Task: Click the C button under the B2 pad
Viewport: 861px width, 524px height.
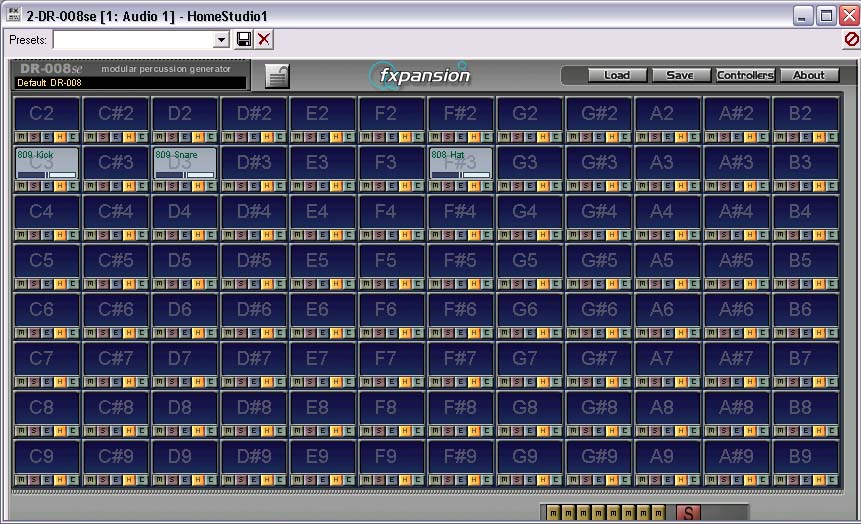Action: pos(832,137)
